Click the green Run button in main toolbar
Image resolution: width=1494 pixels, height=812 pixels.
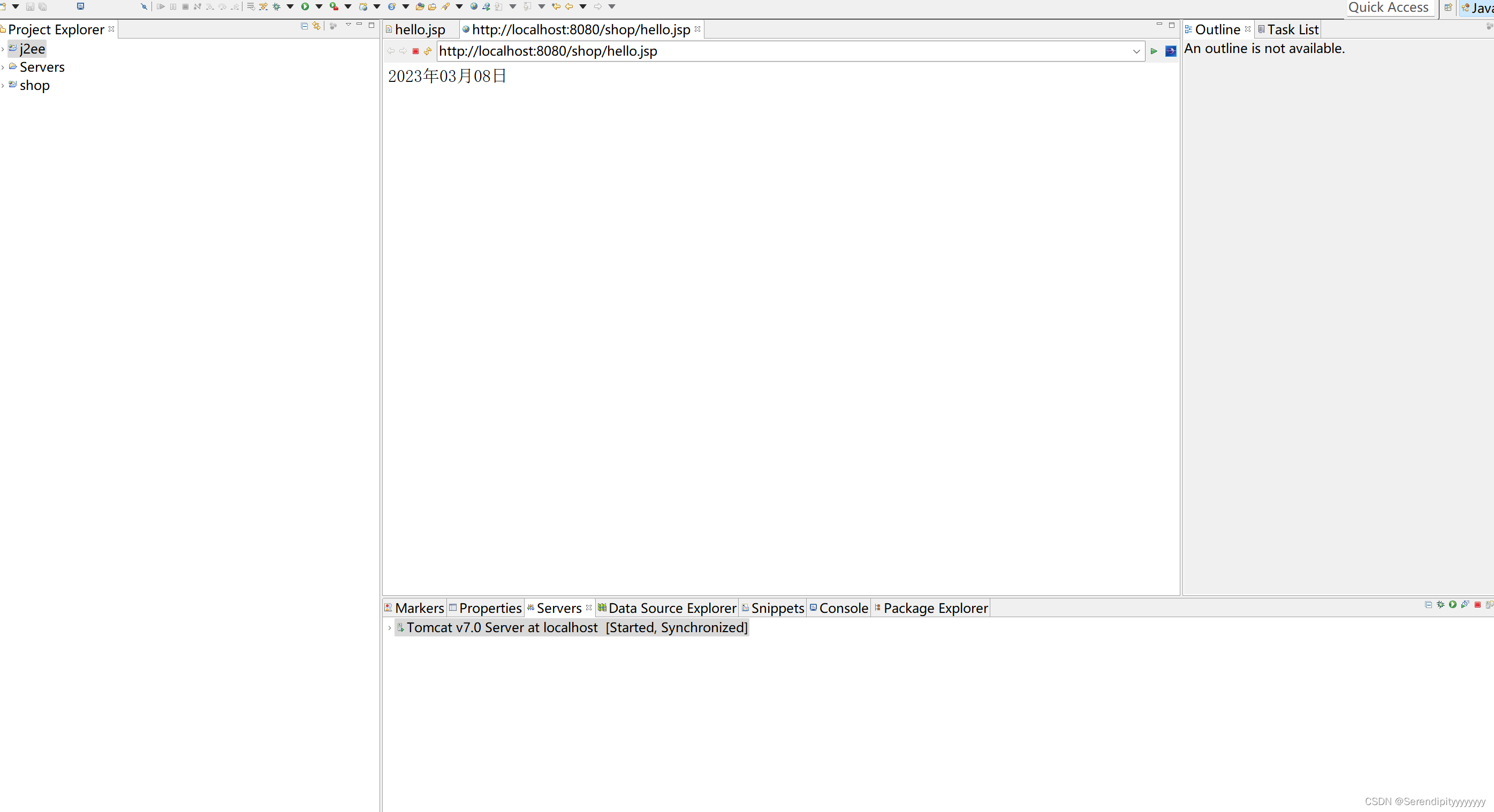305,6
